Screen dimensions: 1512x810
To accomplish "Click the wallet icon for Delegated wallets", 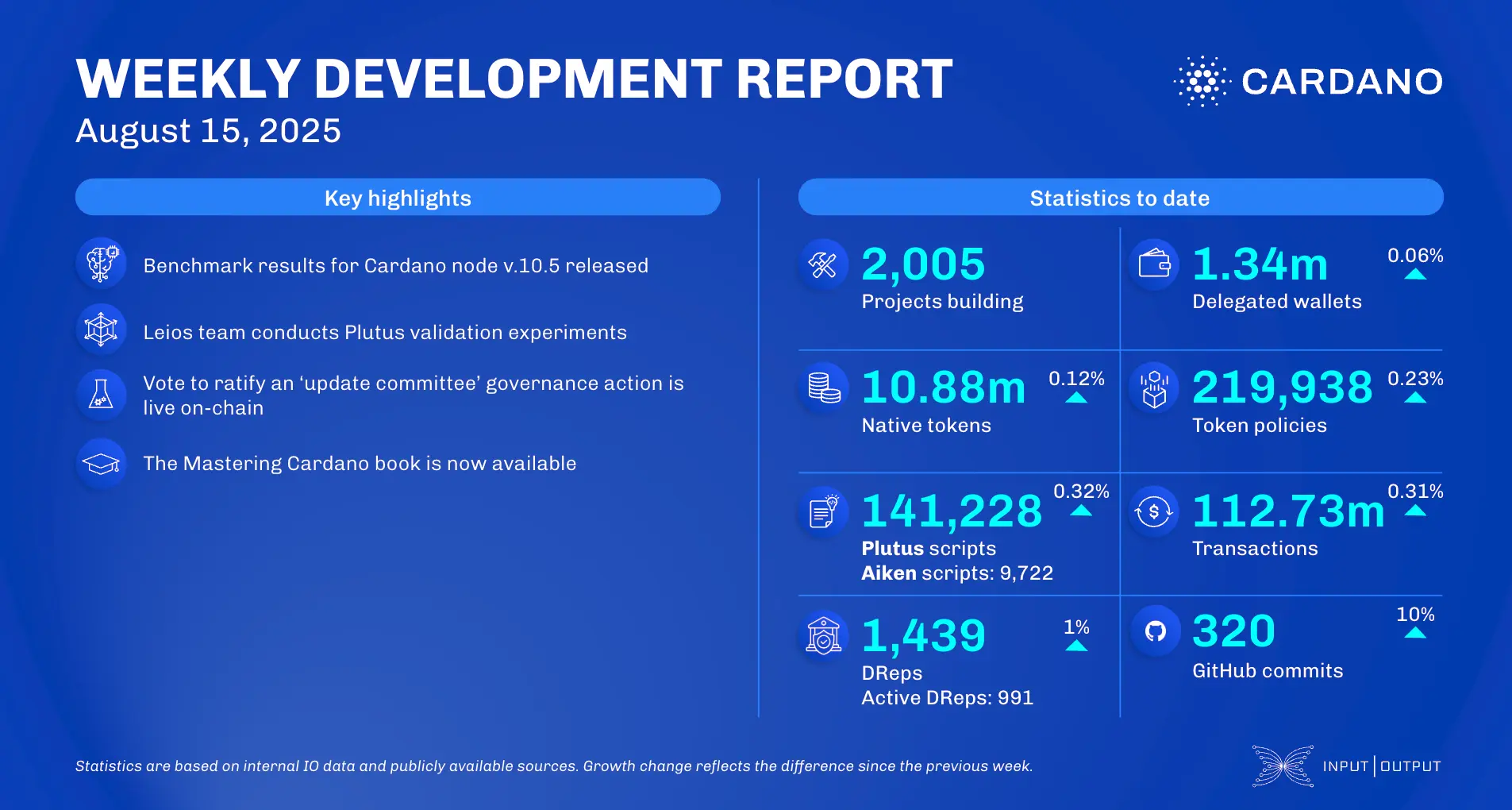I will [1155, 264].
